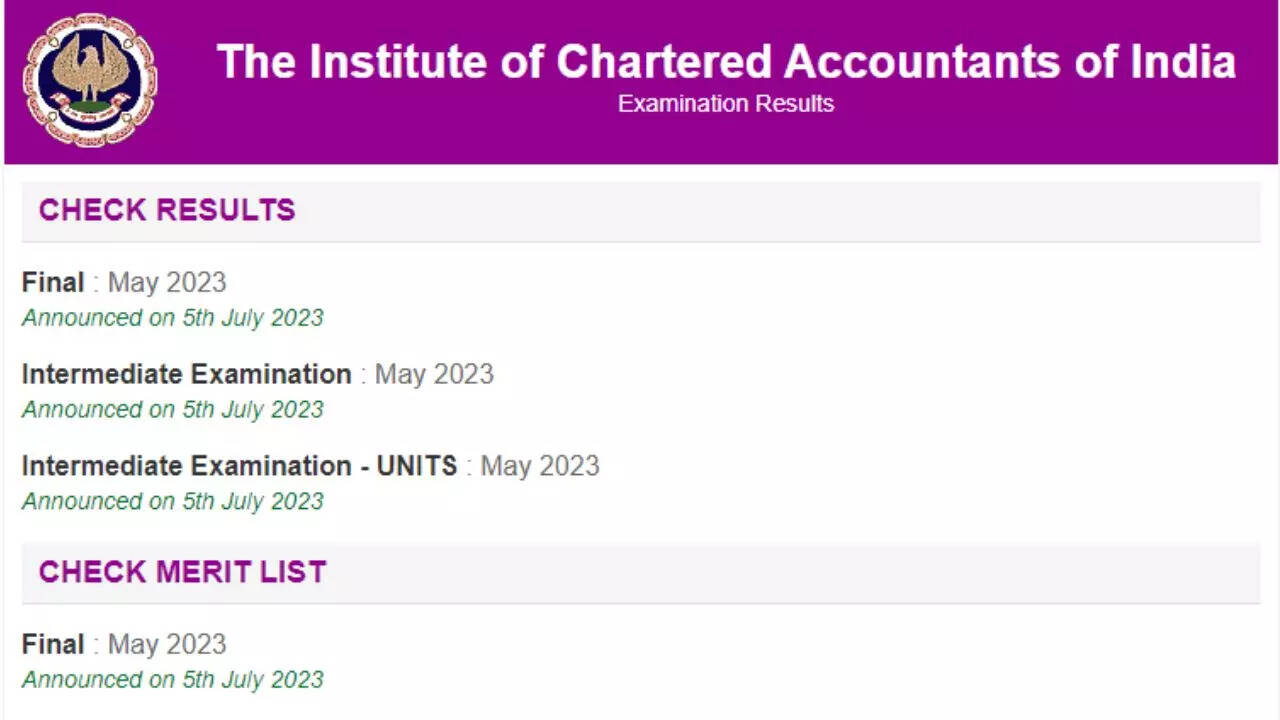Click the ICAI circular seal logo
Image resolution: width=1280 pixels, height=720 pixels.
(x=90, y=80)
